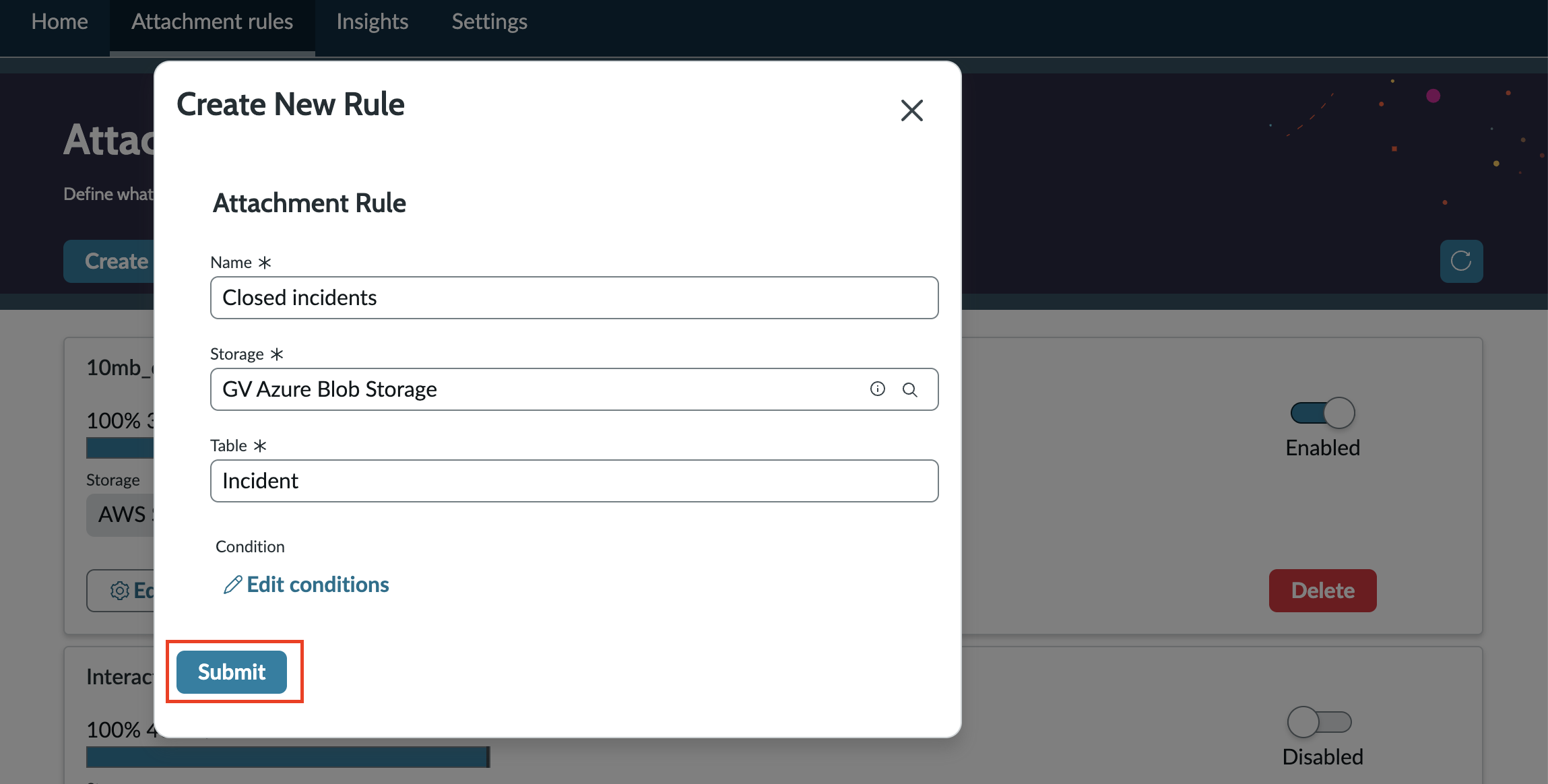This screenshot has height=784, width=1548.
Task: Delete the first attachment rule
Action: coord(1322,591)
